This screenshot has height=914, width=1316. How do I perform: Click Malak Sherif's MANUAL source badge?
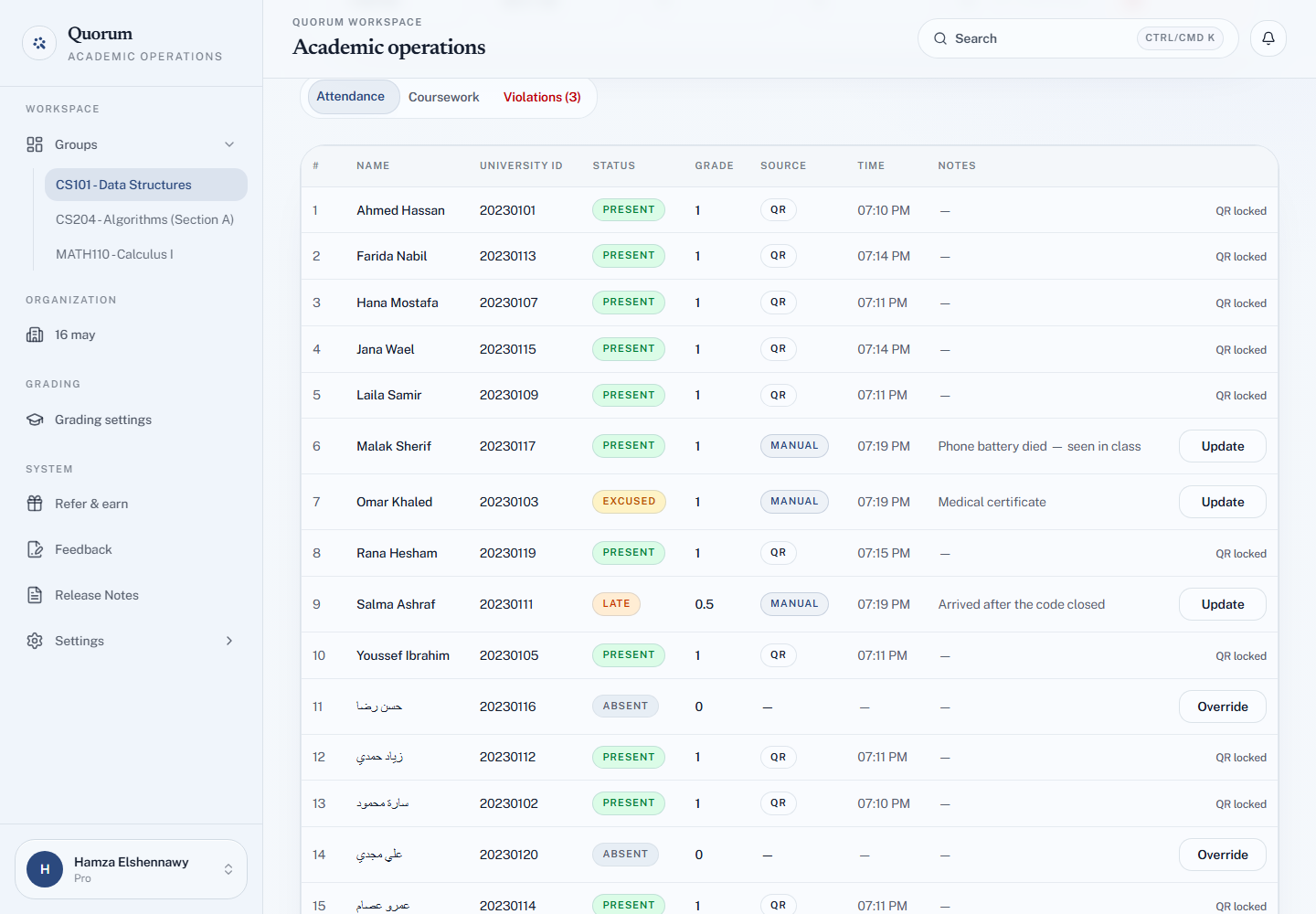[794, 446]
